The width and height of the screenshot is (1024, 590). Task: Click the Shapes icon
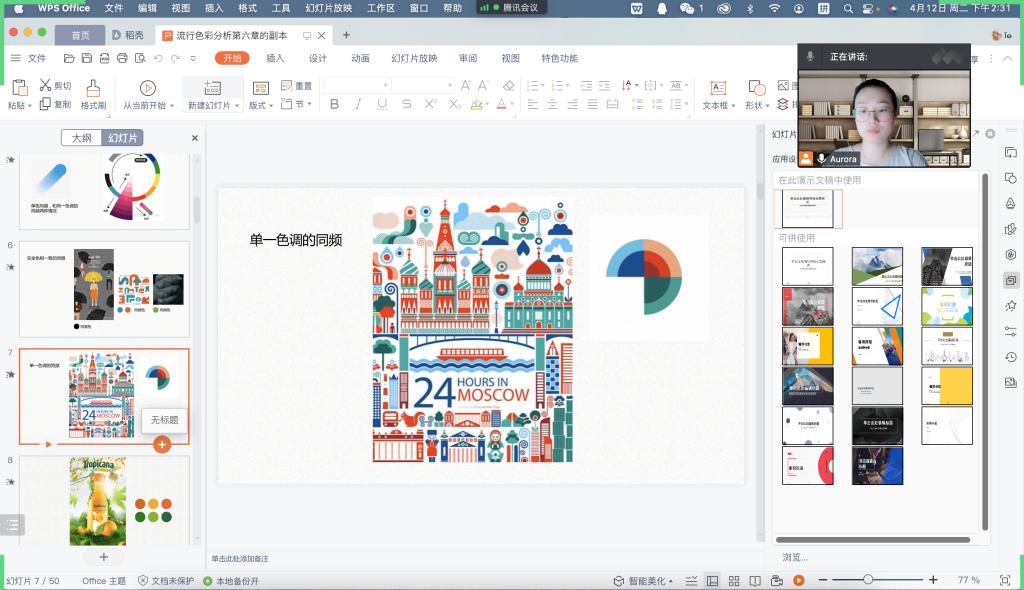click(x=756, y=88)
